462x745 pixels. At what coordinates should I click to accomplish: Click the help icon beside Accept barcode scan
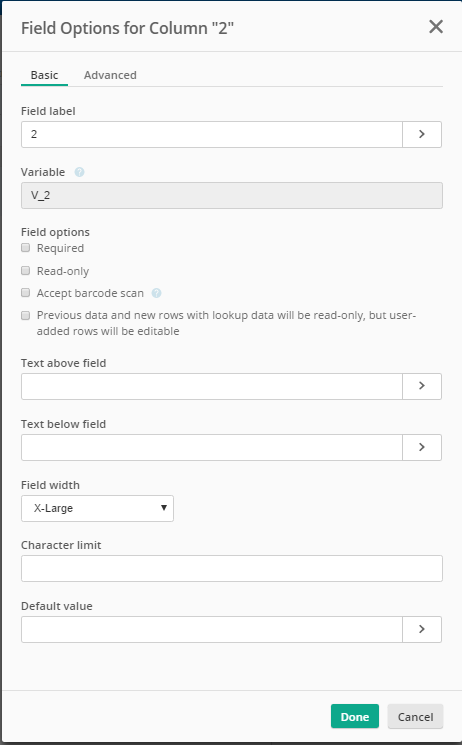click(156, 293)
